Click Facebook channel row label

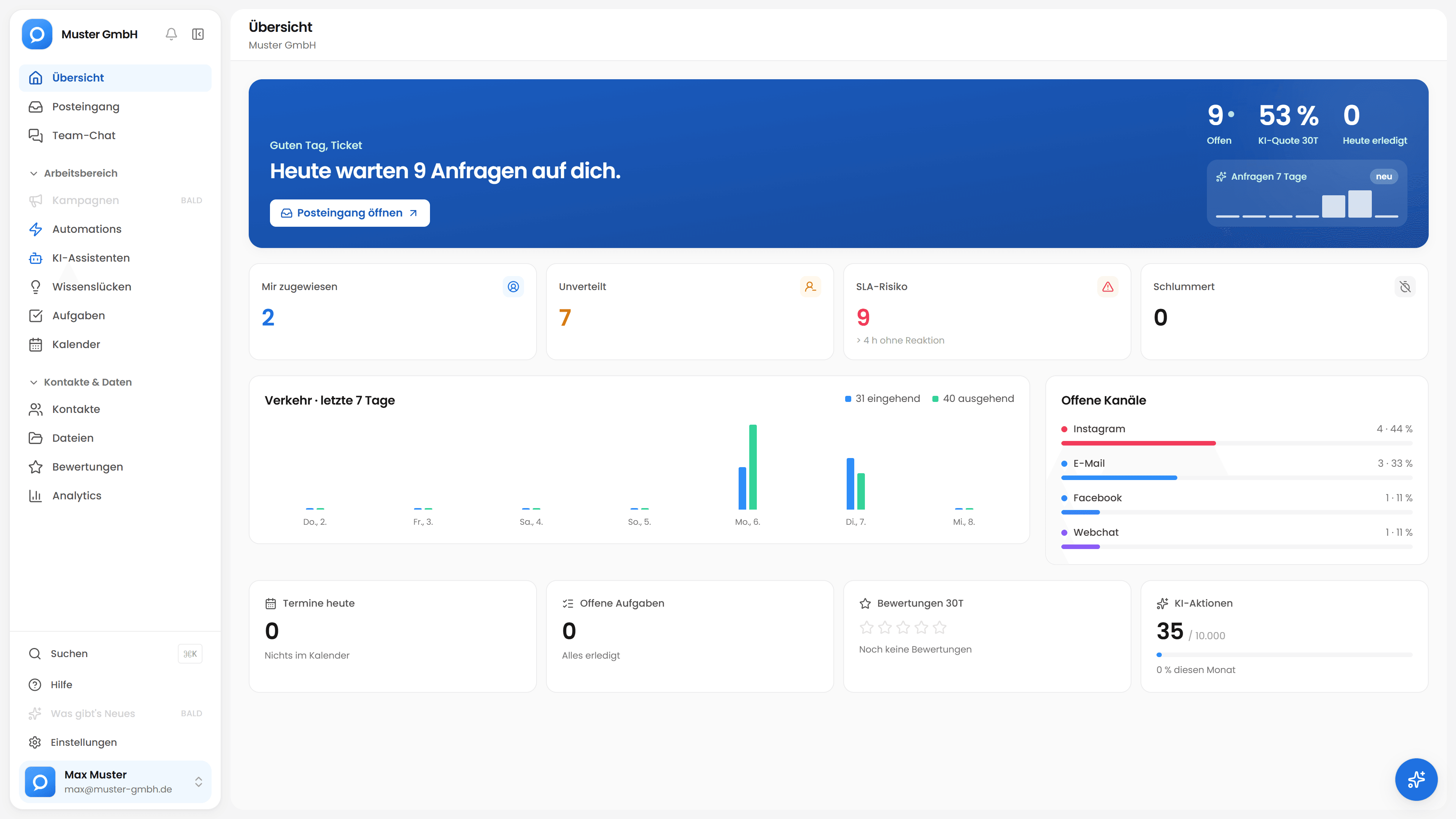tap(1097, 498)
